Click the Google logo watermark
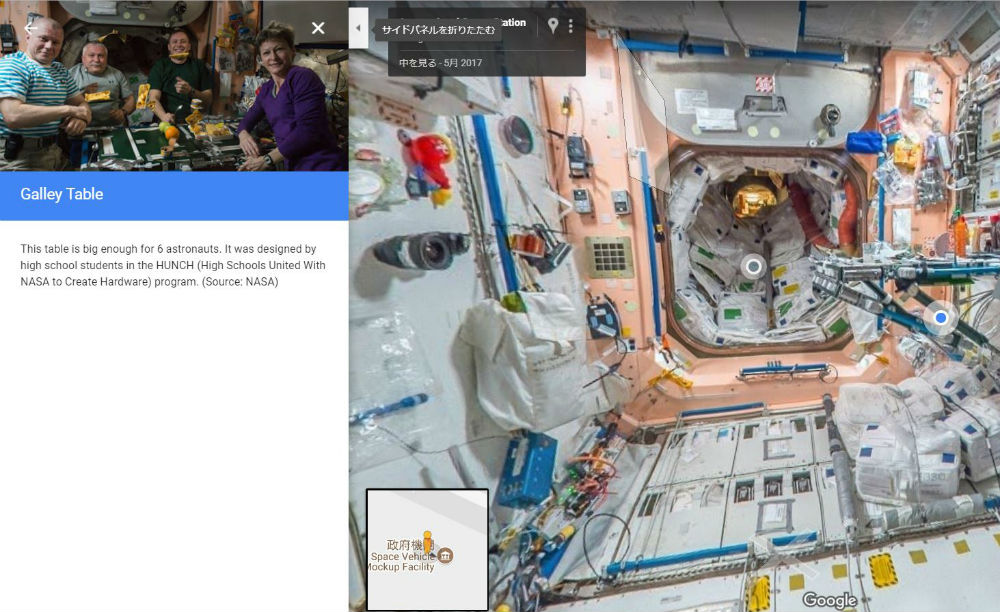The width and height of the screenshot is (1000, 612). pyautogui.click(x=830, y=600)
